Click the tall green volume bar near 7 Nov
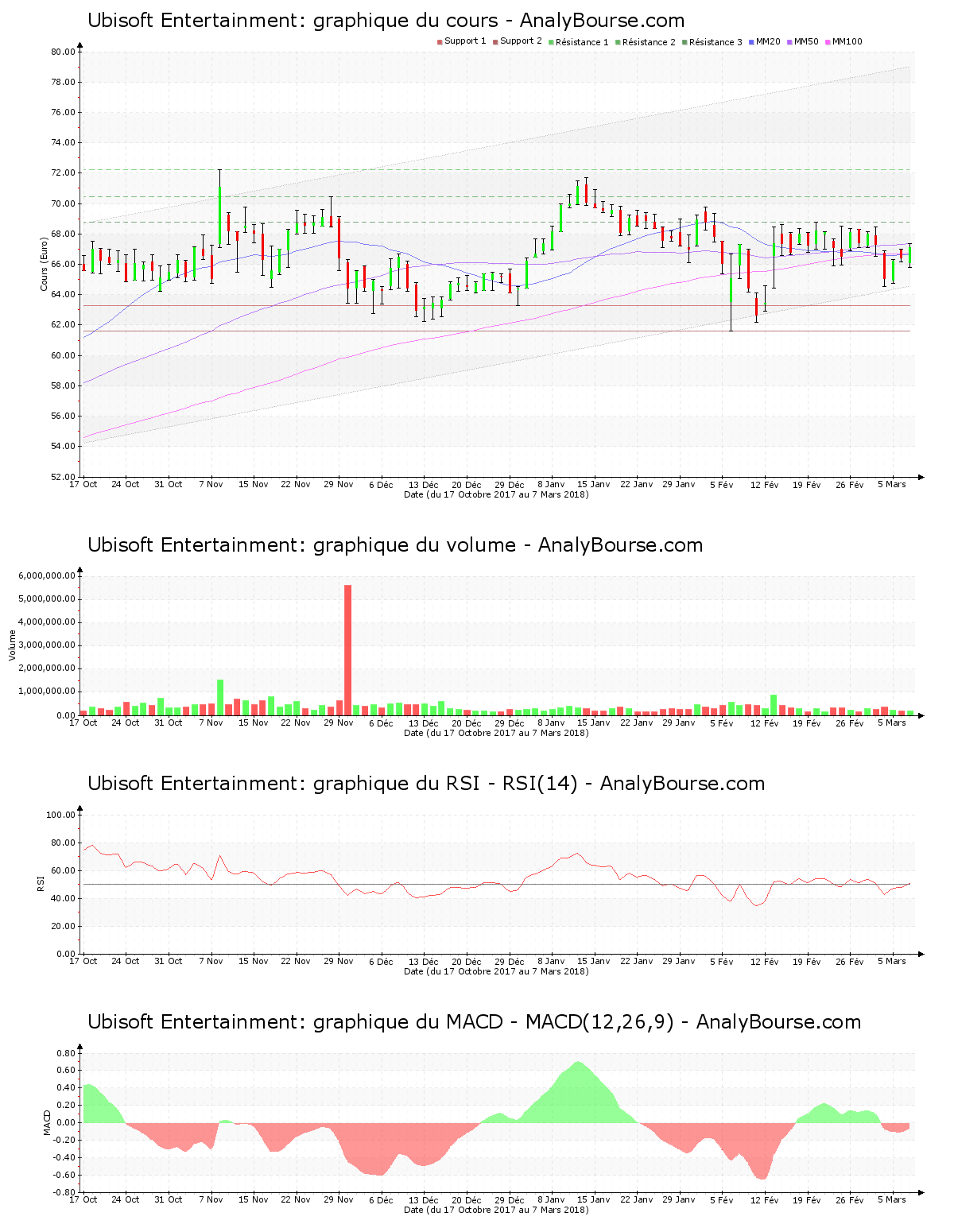Image resolution: width=954 pixels, height=1232 pixels. [220, 698]
